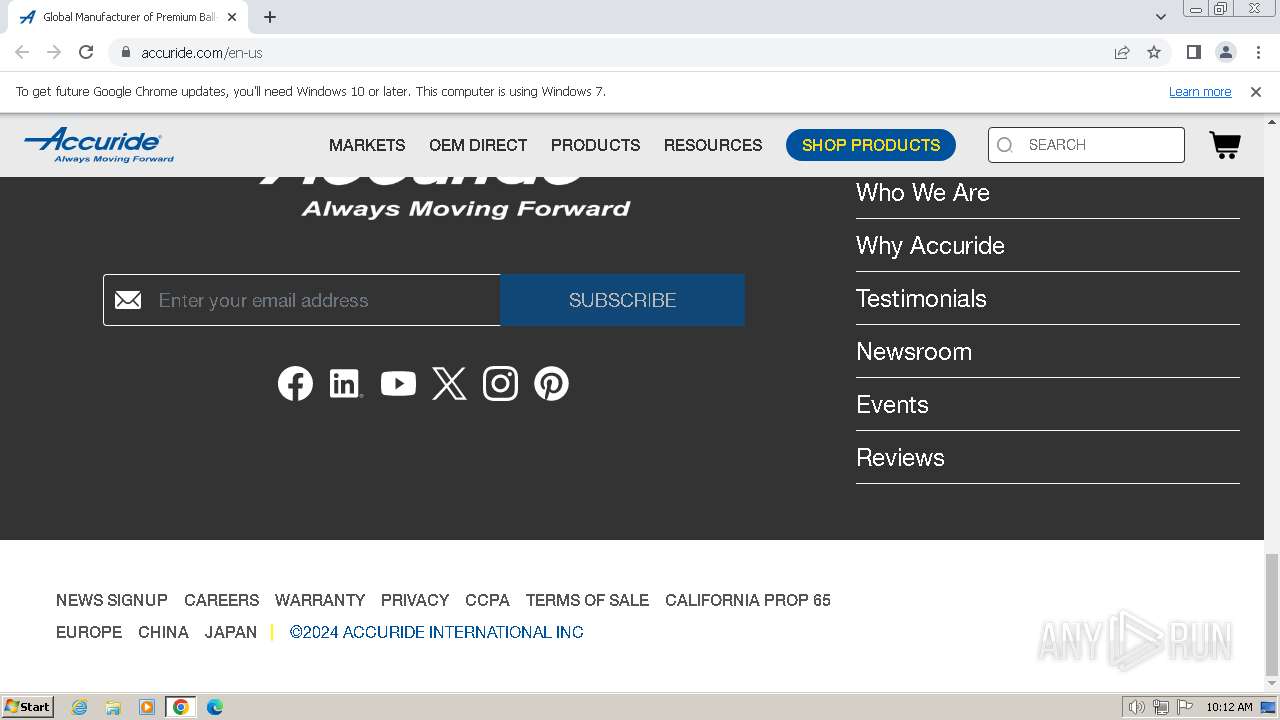Open the MARKETS menu
This screenshot has height=720, width=1280.
pos(367,145)
